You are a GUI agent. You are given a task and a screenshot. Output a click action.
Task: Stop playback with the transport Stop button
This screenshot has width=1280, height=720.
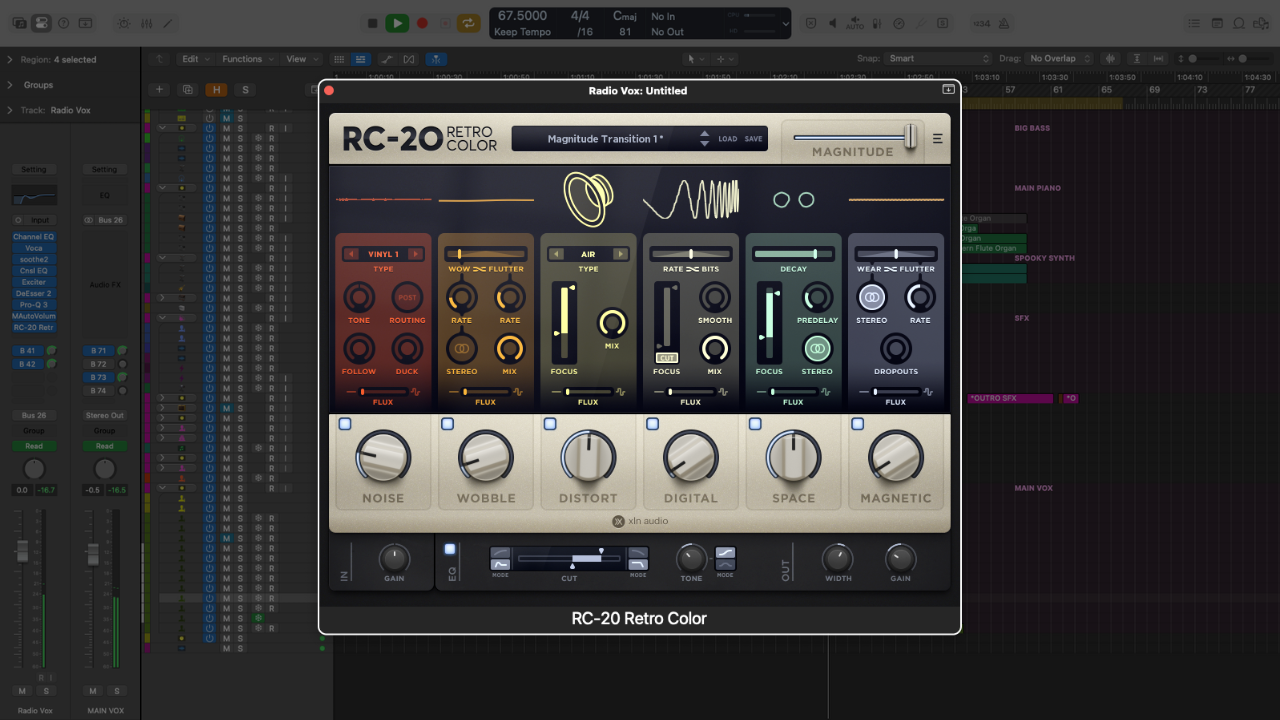pos(373,23)
